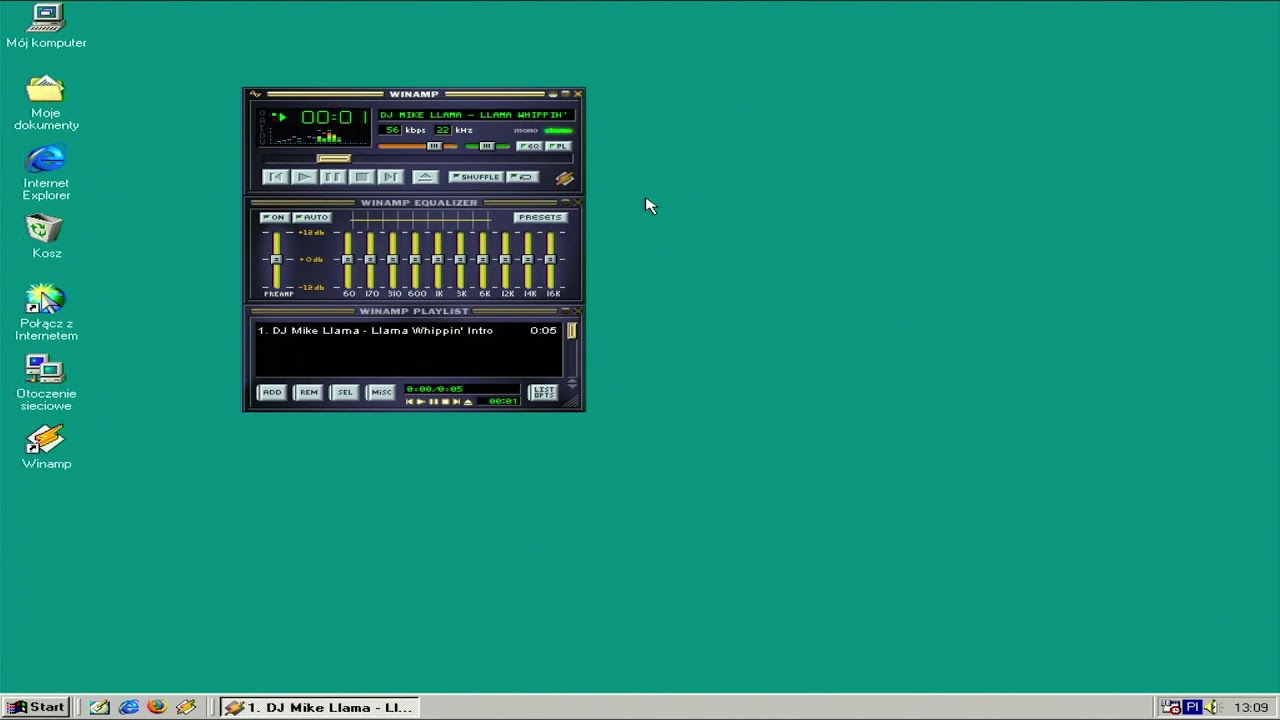Toggle the equalizer ON button

pyautogui.click(x=273, y=217)
